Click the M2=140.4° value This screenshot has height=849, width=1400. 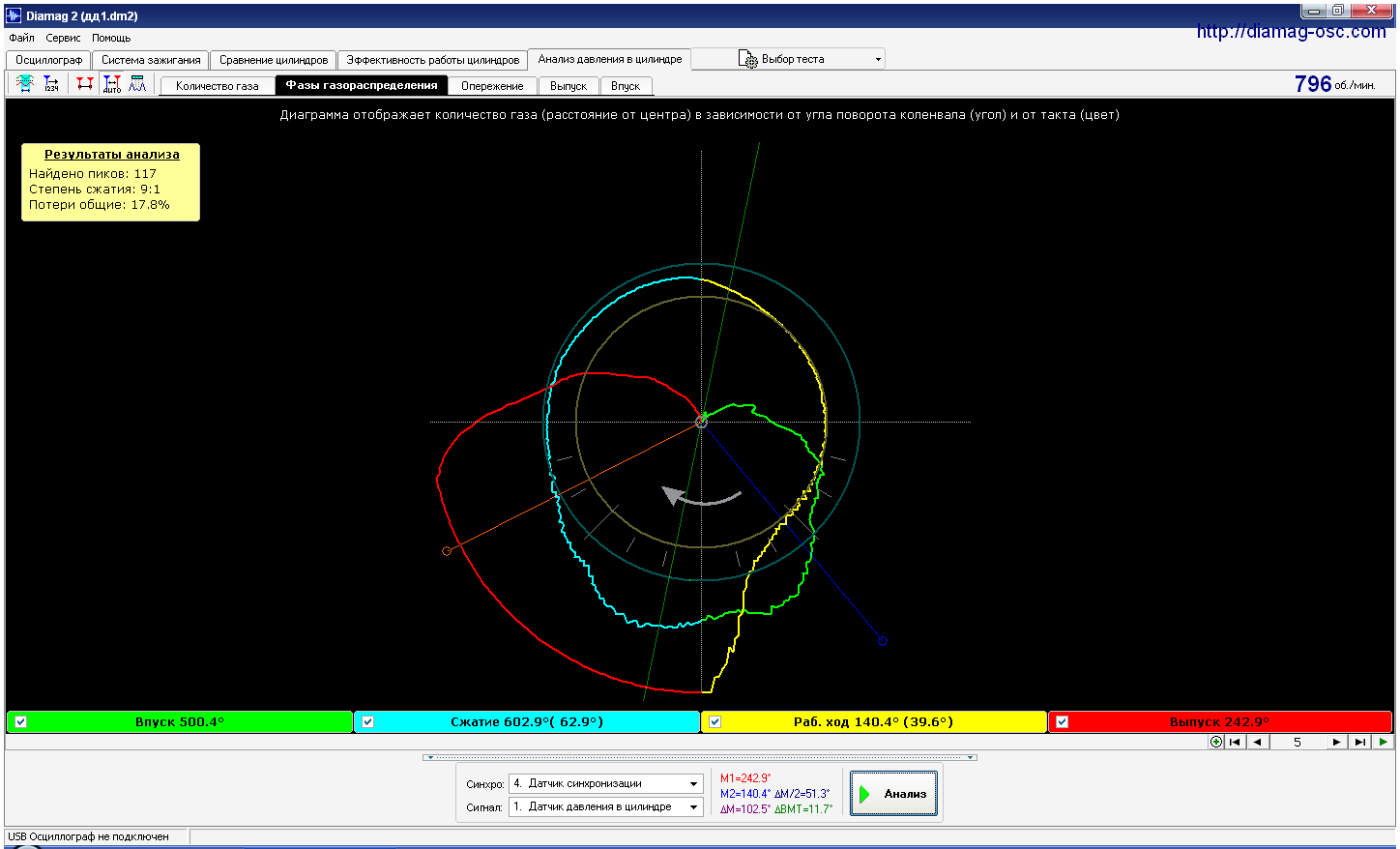coord(745,794)
